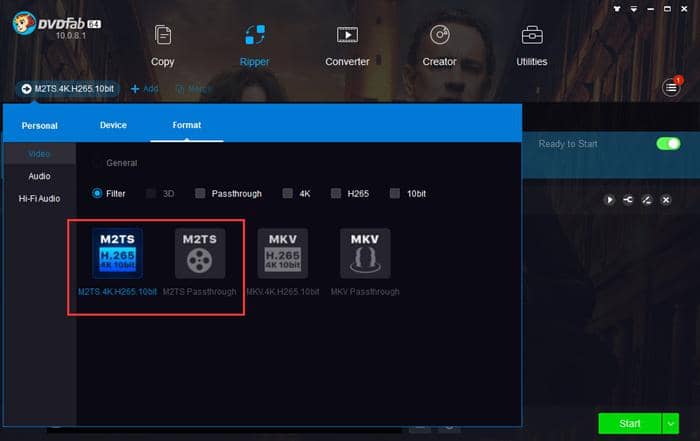Viewport: 700px width, 441px height.
Task: Click the play preview icon
Action: [x=609, y=200]
